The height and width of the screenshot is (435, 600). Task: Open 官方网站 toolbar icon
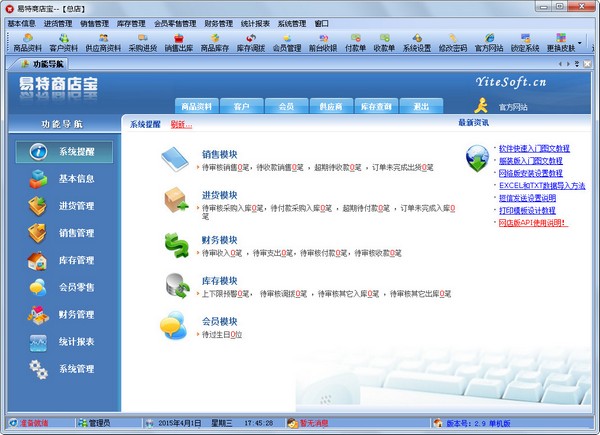489,43
